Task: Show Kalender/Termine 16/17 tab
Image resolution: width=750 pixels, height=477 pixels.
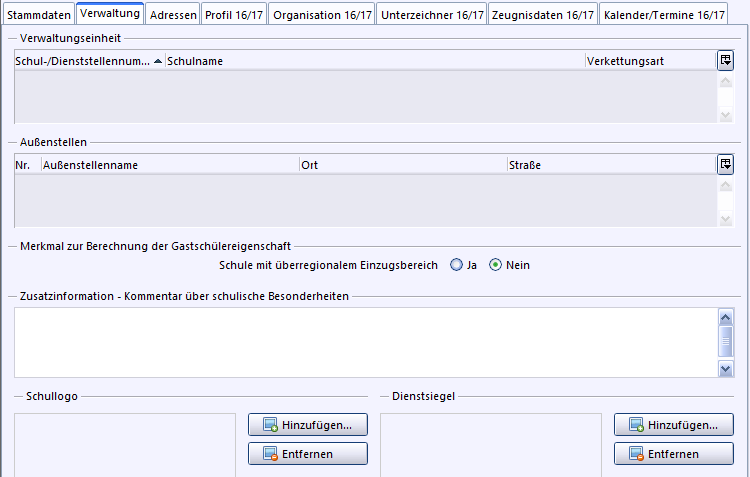Action: tap(664, 15)
